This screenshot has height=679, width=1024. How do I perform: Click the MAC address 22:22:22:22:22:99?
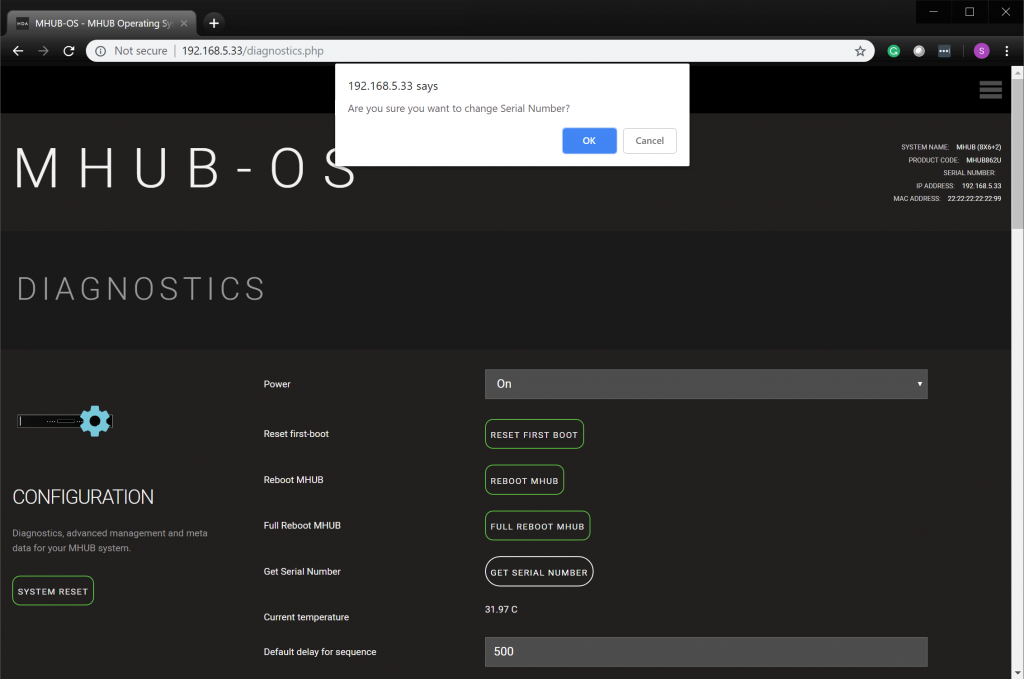(974, 198)
